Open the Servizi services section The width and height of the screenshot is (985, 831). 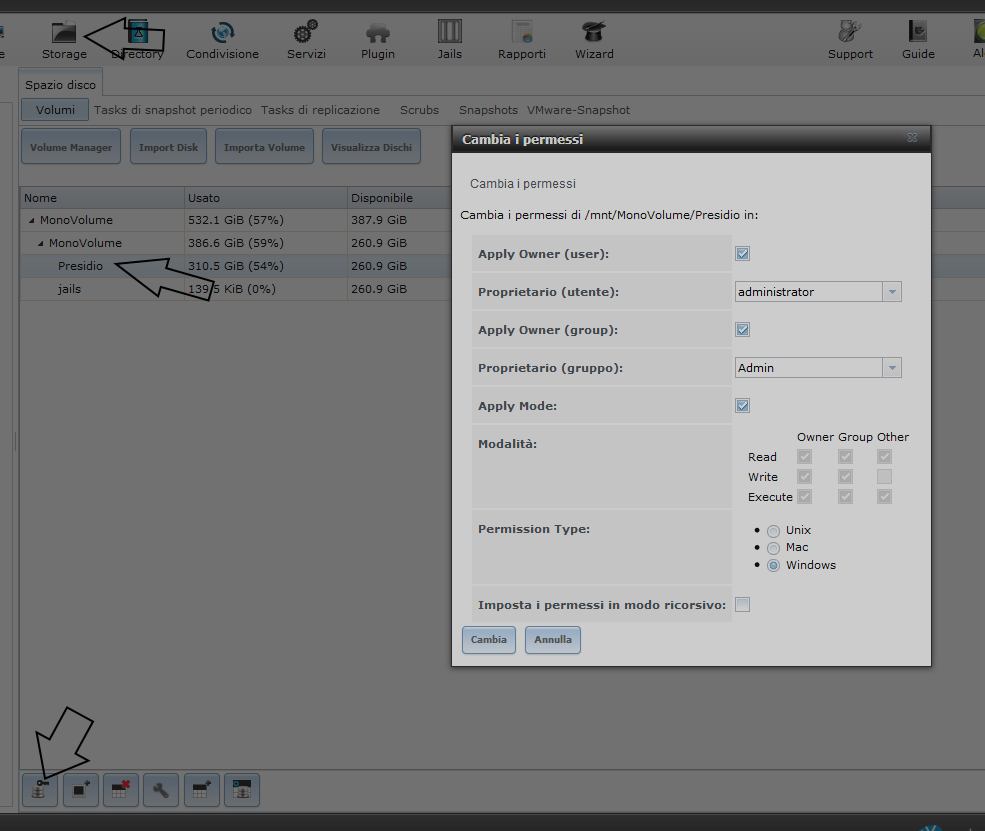[x=307, y=40]
